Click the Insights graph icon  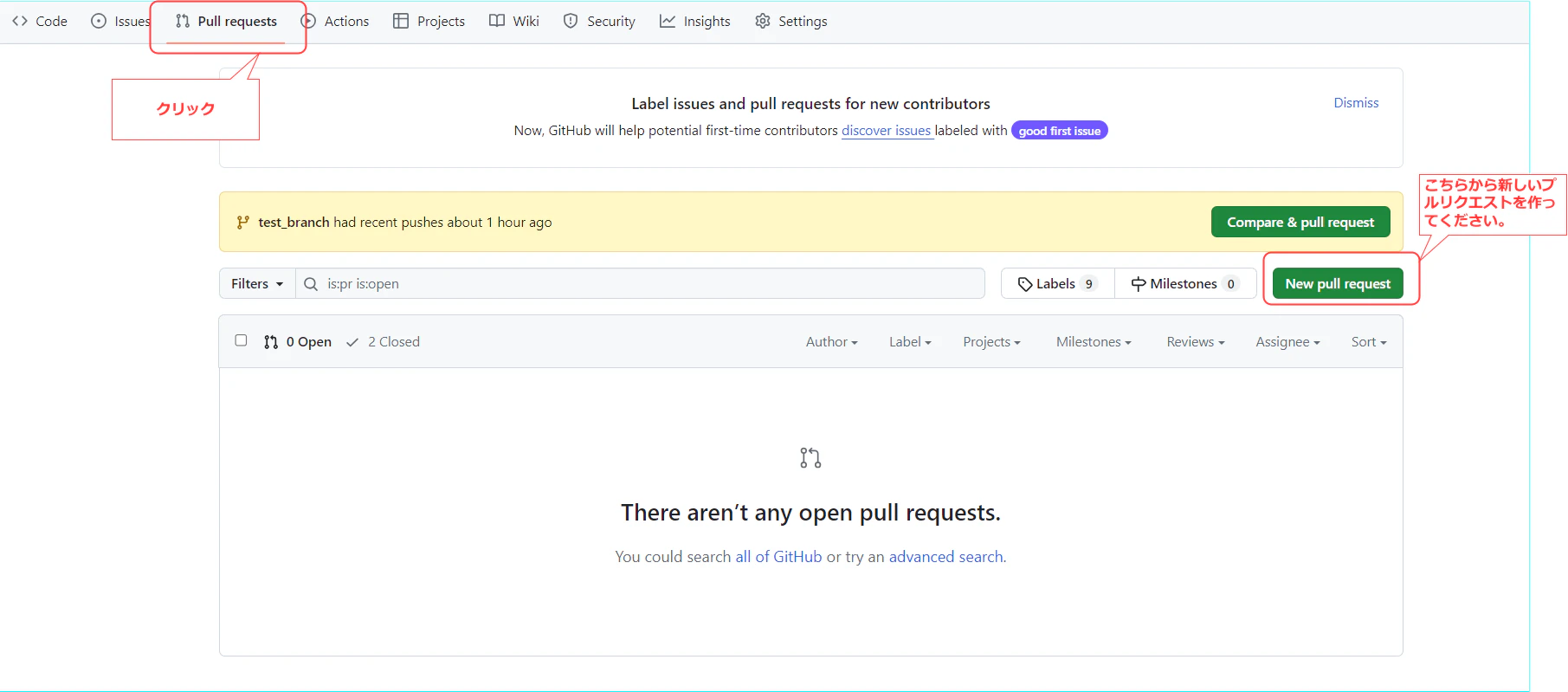coord(668,21)
